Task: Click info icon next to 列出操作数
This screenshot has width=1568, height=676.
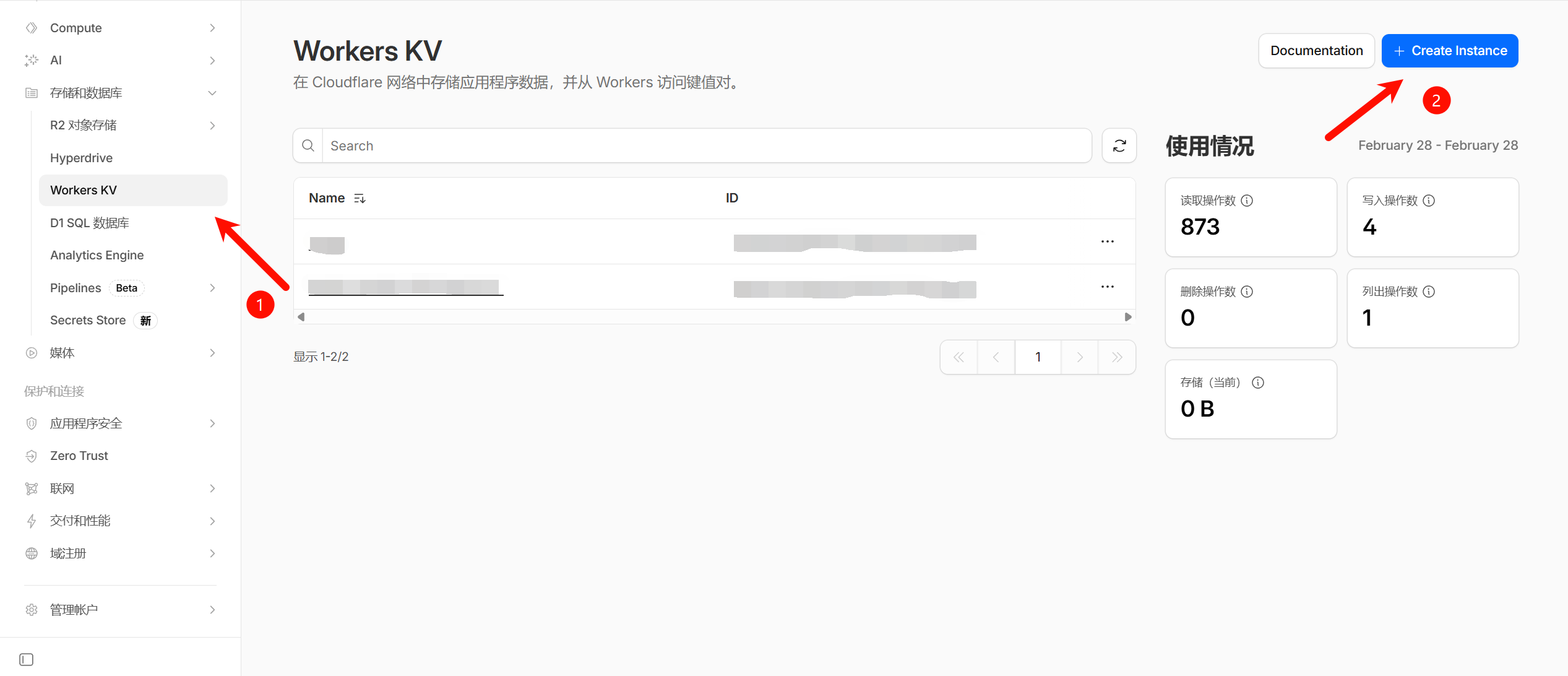Action: (1429, 292)
